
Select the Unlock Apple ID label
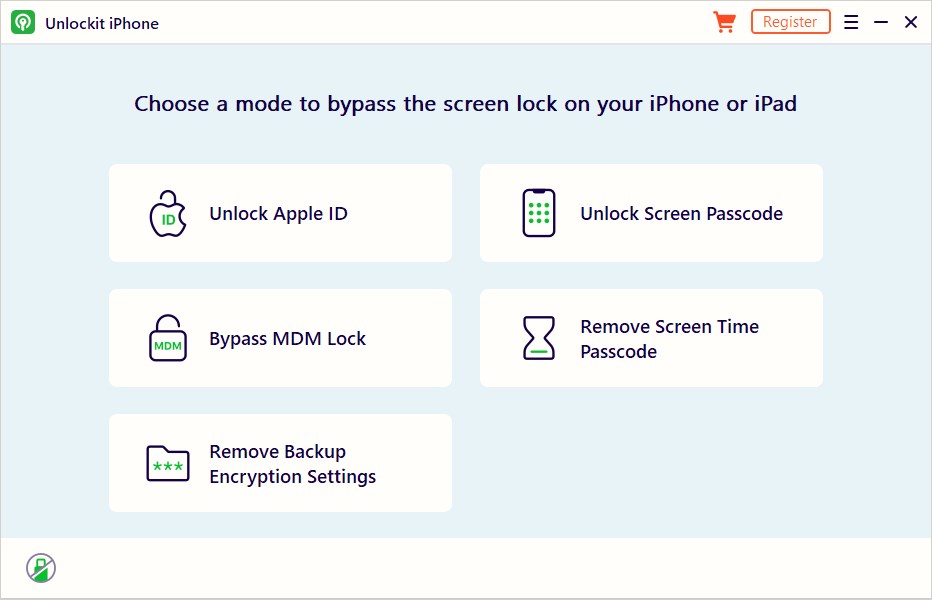[278, 214]
